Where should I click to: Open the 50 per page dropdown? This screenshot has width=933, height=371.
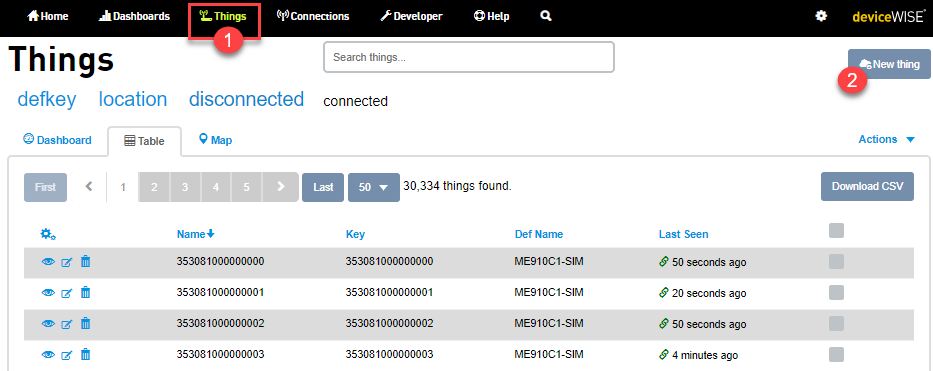click(374, 187)
